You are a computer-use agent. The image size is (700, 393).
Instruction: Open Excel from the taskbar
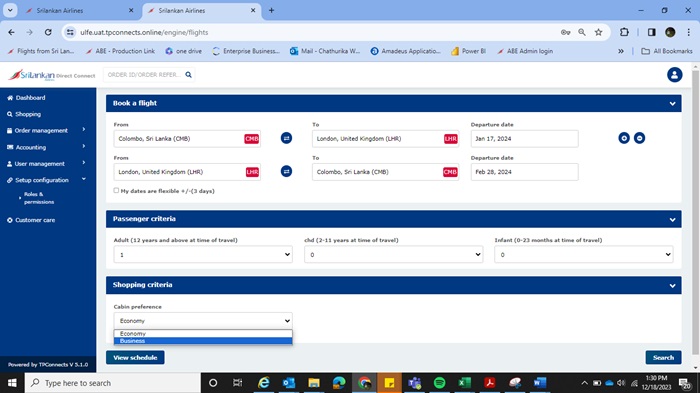tap(464, 383)
